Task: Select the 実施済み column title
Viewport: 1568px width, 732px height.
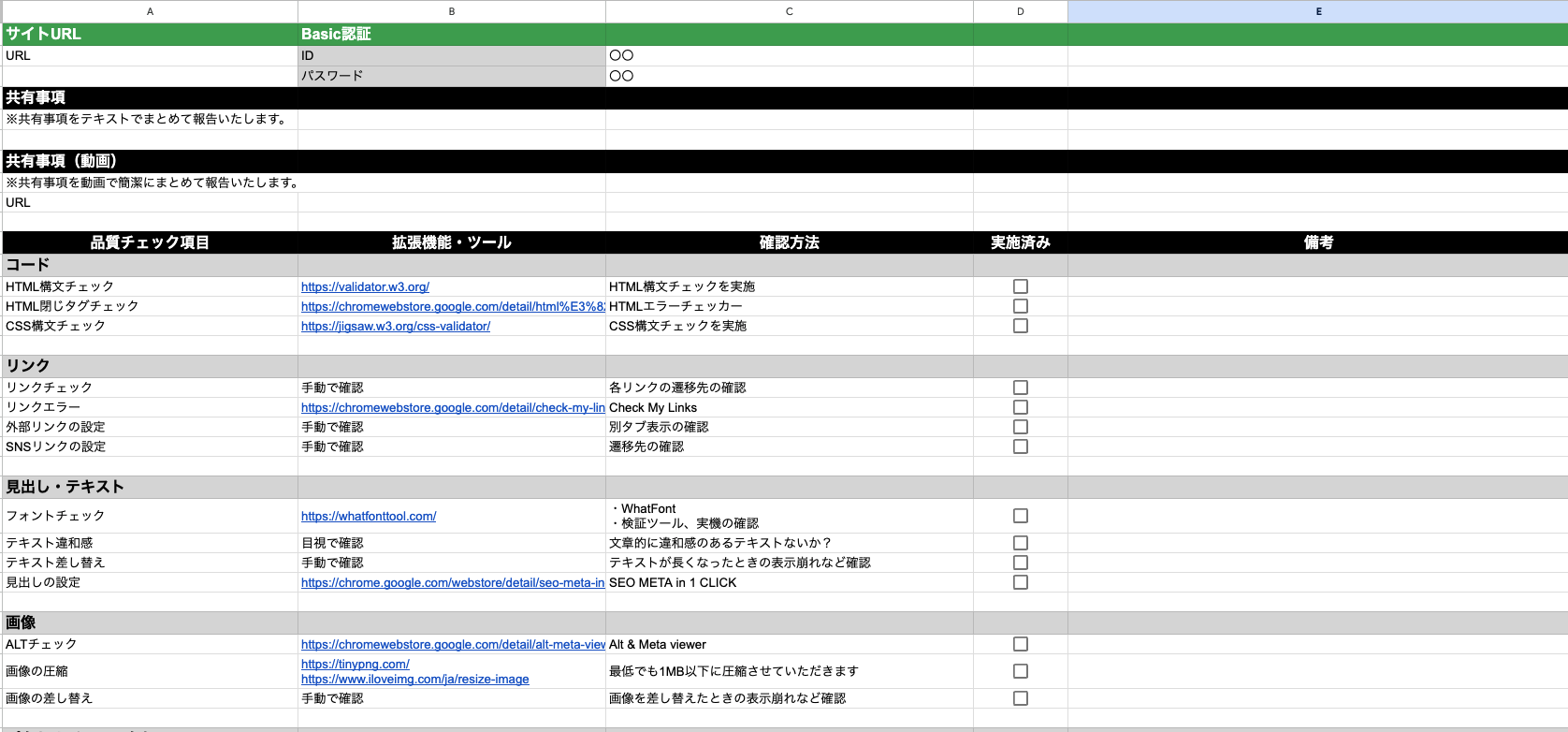Action: (x=1021, y=242)
